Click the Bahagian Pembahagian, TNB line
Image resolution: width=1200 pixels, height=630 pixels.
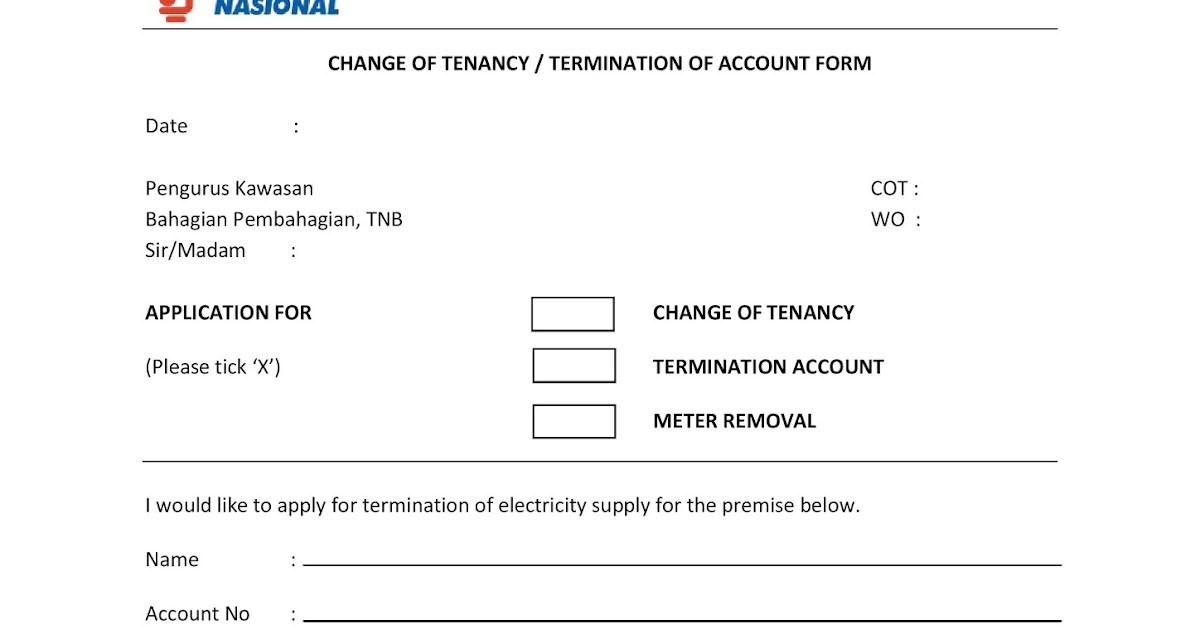tap(274, 219)
